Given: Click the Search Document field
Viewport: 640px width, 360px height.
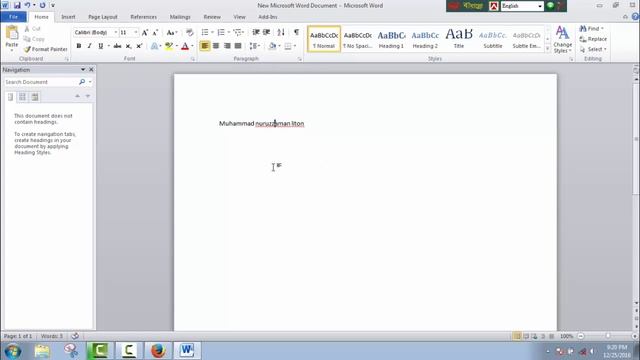Looking at the screenshot, I should point(41,82).
